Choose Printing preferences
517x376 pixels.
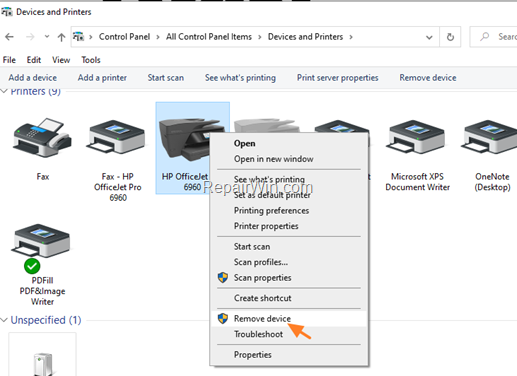click(289, 211)
